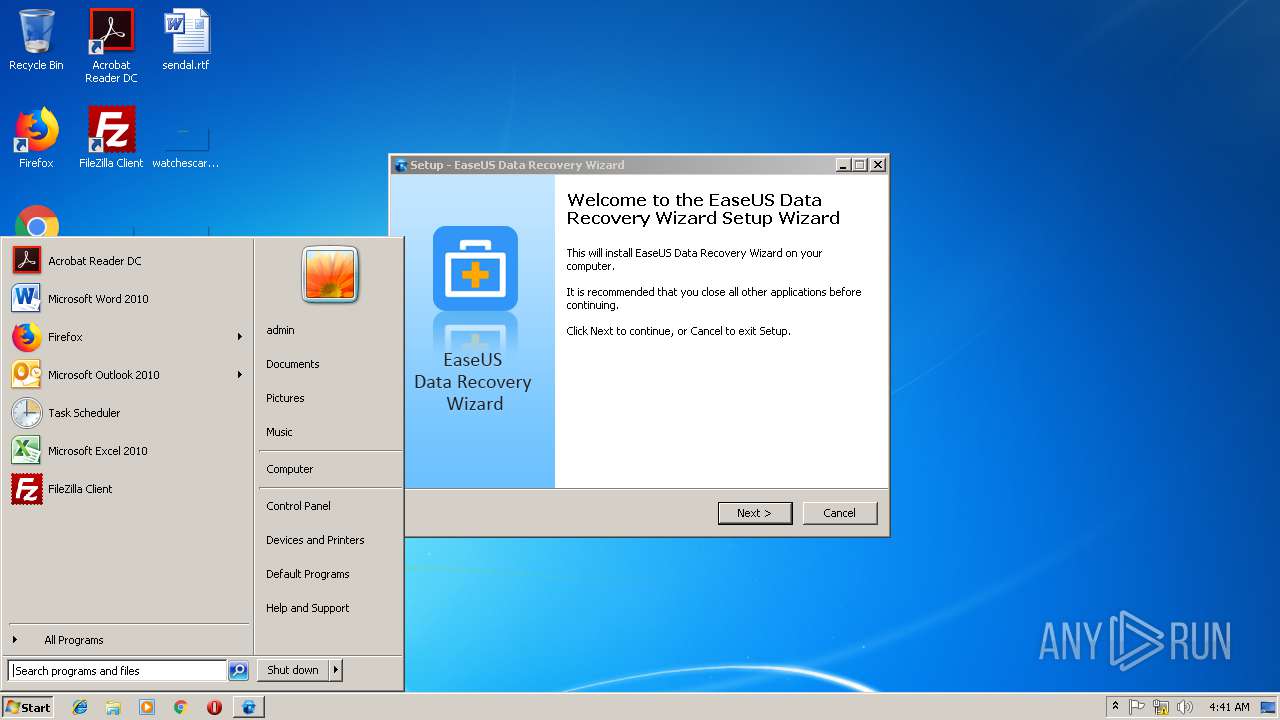The image size is (1280, 720).
Task: Open the media player taskbar icon
Action: tap(147, 707)
